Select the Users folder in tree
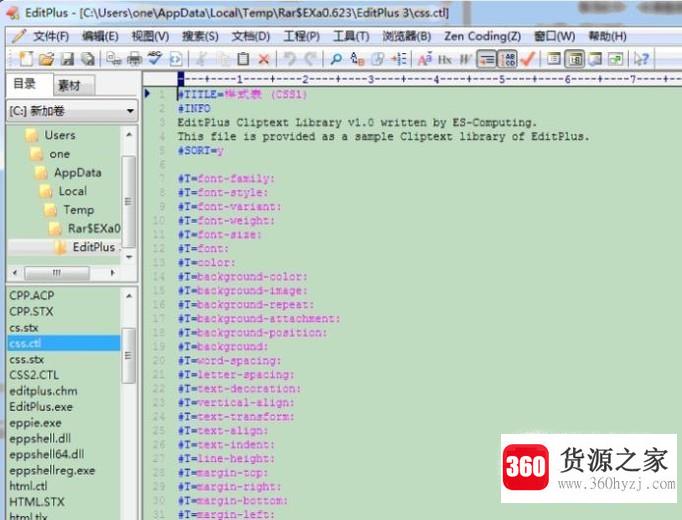The height and width of the screenshot is (520, 682). point(60,135)
